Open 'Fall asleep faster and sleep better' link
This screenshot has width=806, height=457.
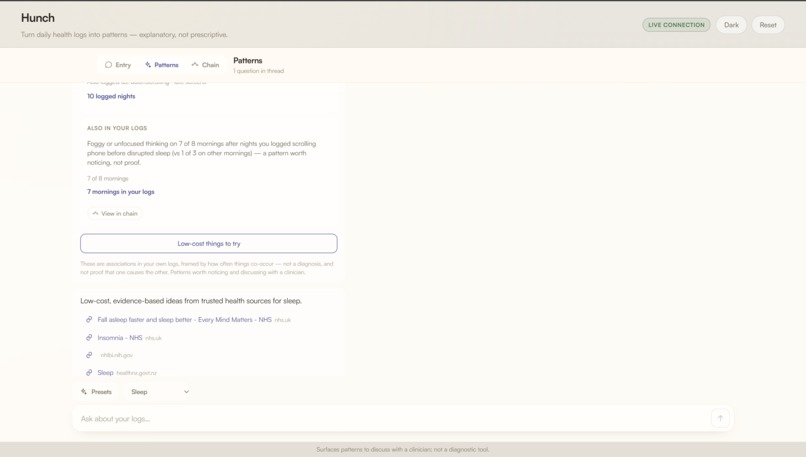185,320
